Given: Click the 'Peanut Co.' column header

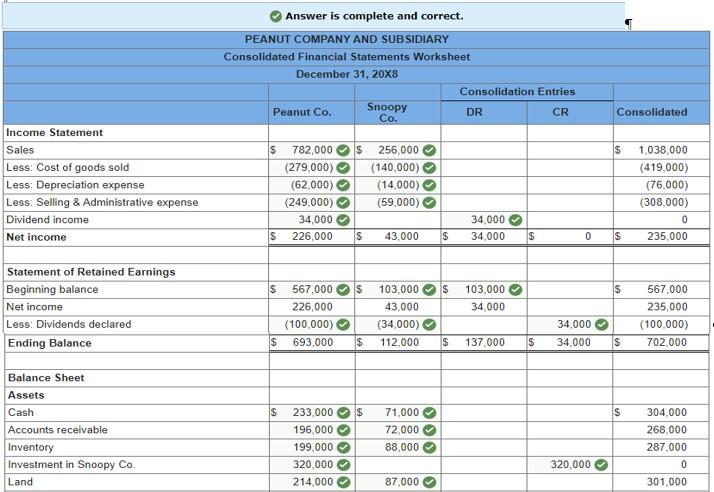Looking at the screenshot, I should (x=302, y=112).
